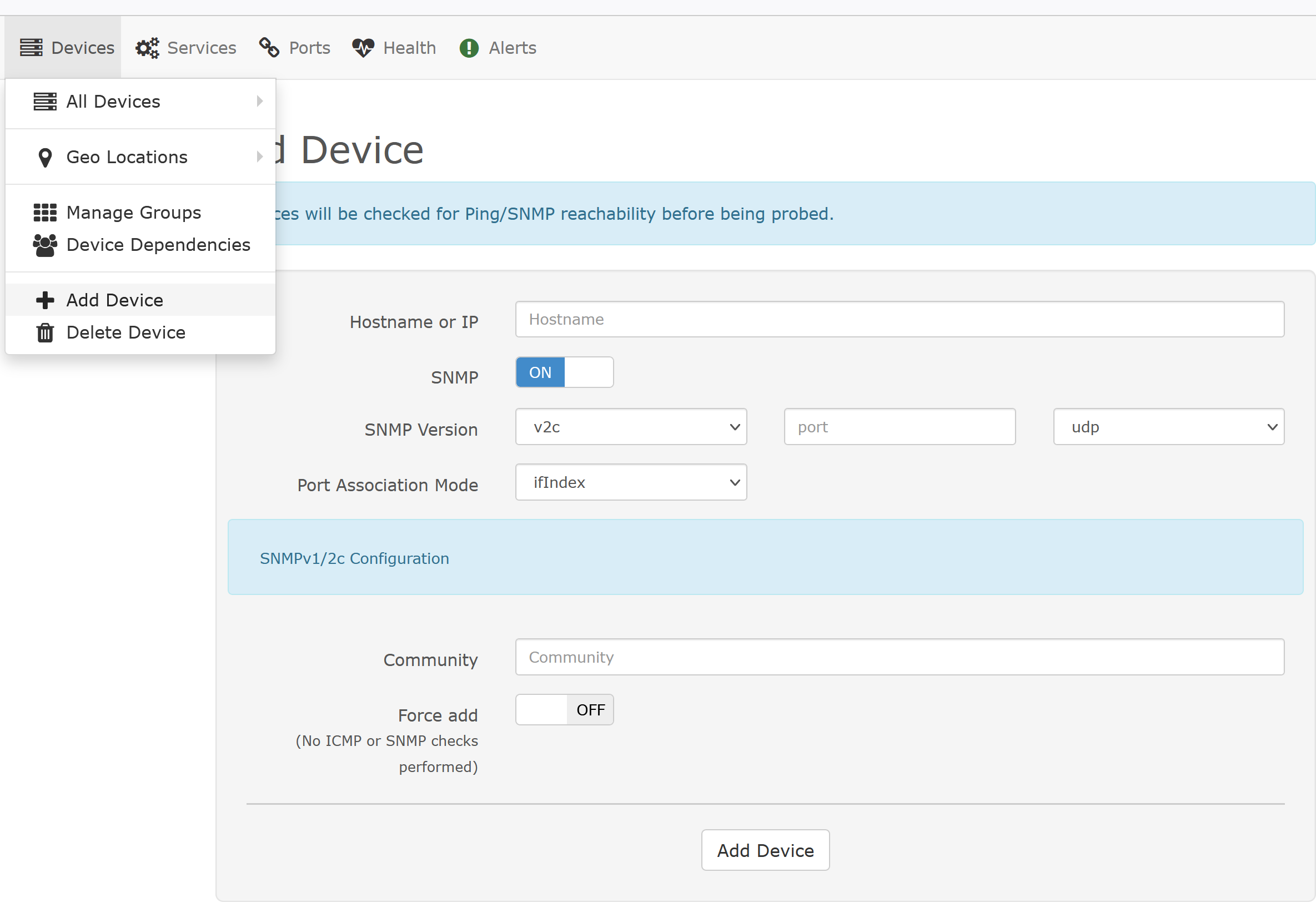Click the Device Dependencies people icon
1316x918 pixels.
coord(45,245)
